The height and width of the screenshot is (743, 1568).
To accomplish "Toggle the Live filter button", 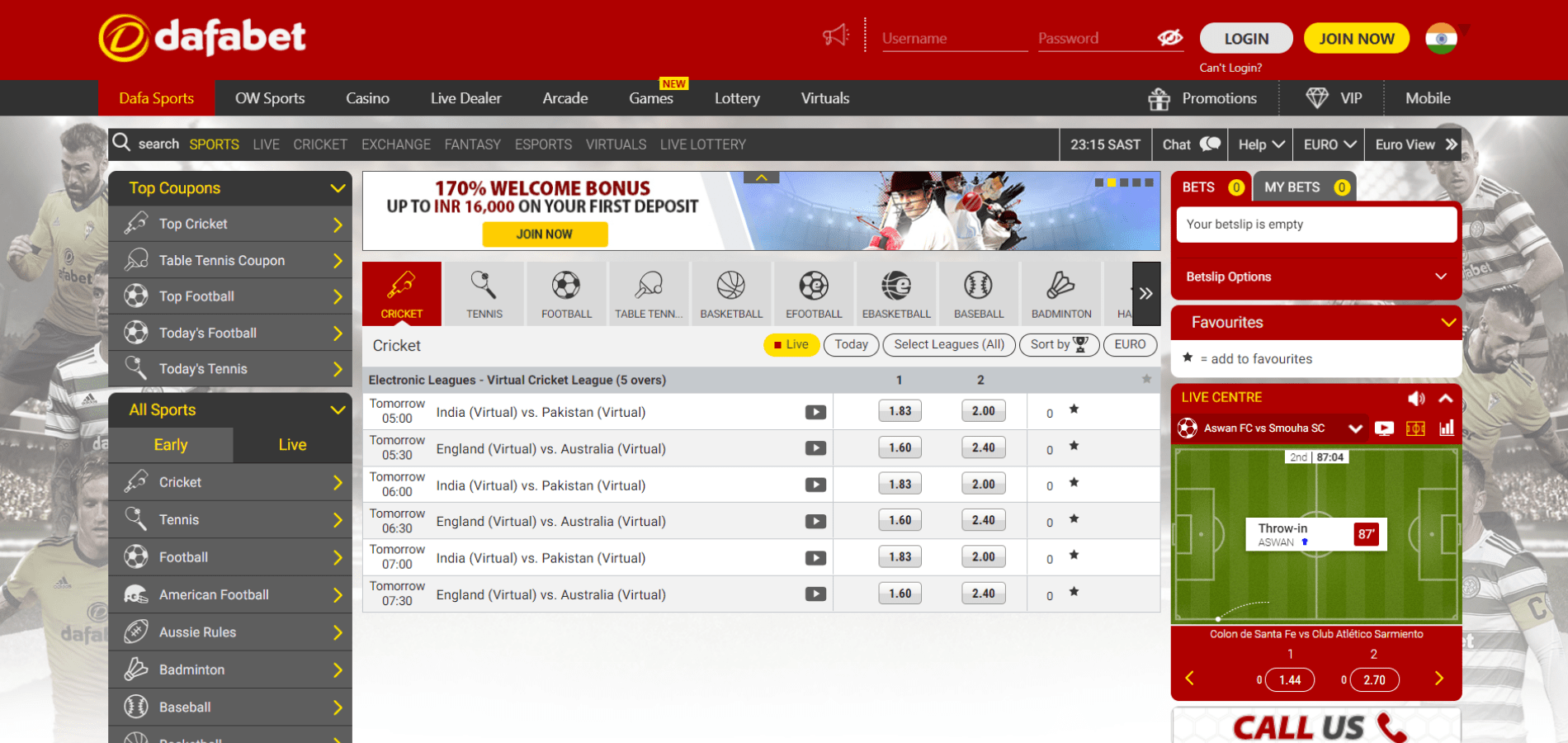I will click(791, 344).
